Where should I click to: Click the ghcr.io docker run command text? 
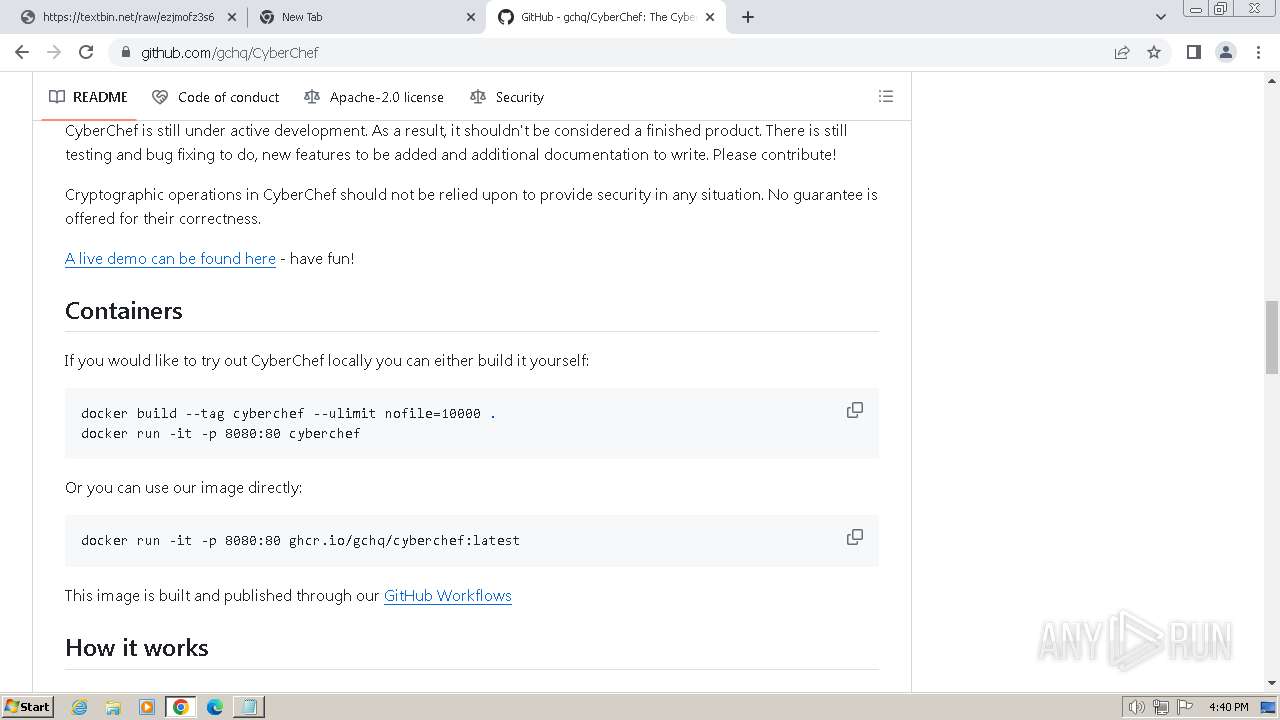pos(300,540)
